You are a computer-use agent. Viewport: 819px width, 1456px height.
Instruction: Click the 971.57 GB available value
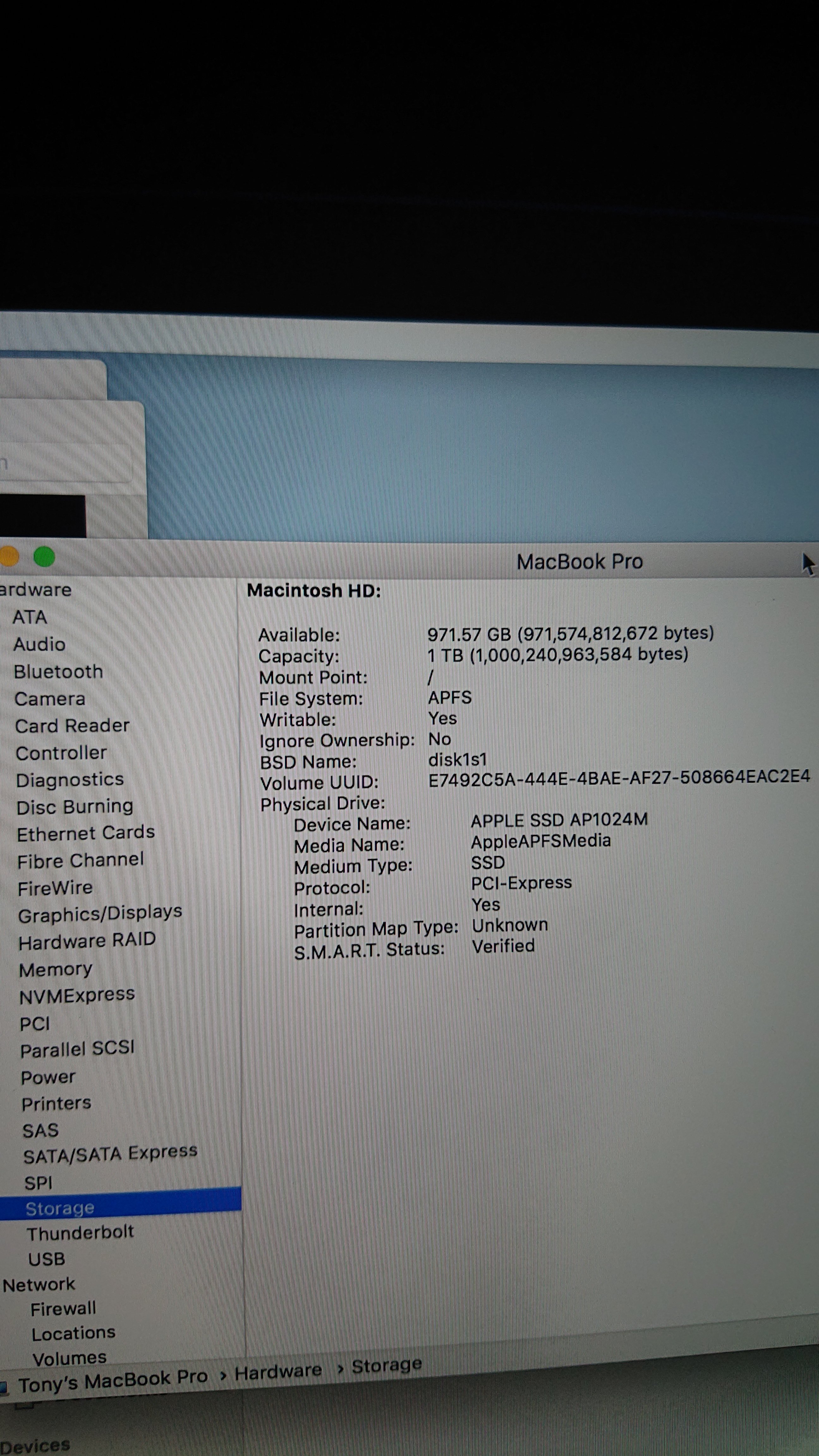tap(570, 634)
